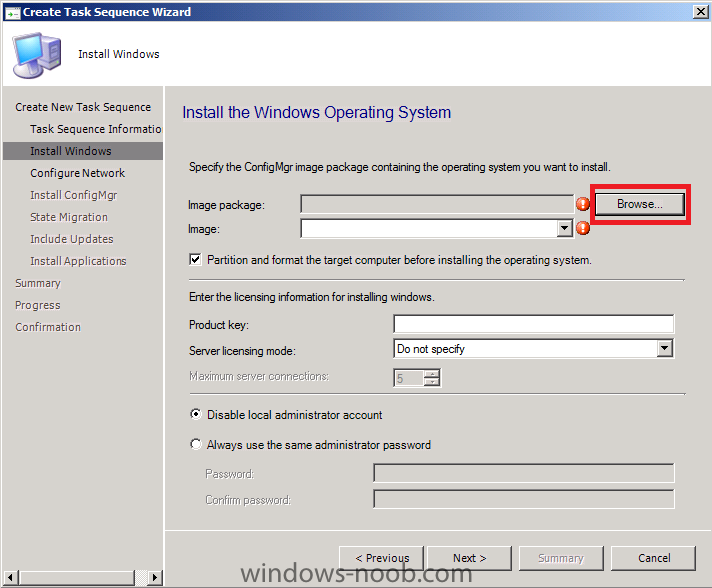Select Task Sequence Information step
Image resolution: width=712 pixels, height=588 pixels.
96,129
